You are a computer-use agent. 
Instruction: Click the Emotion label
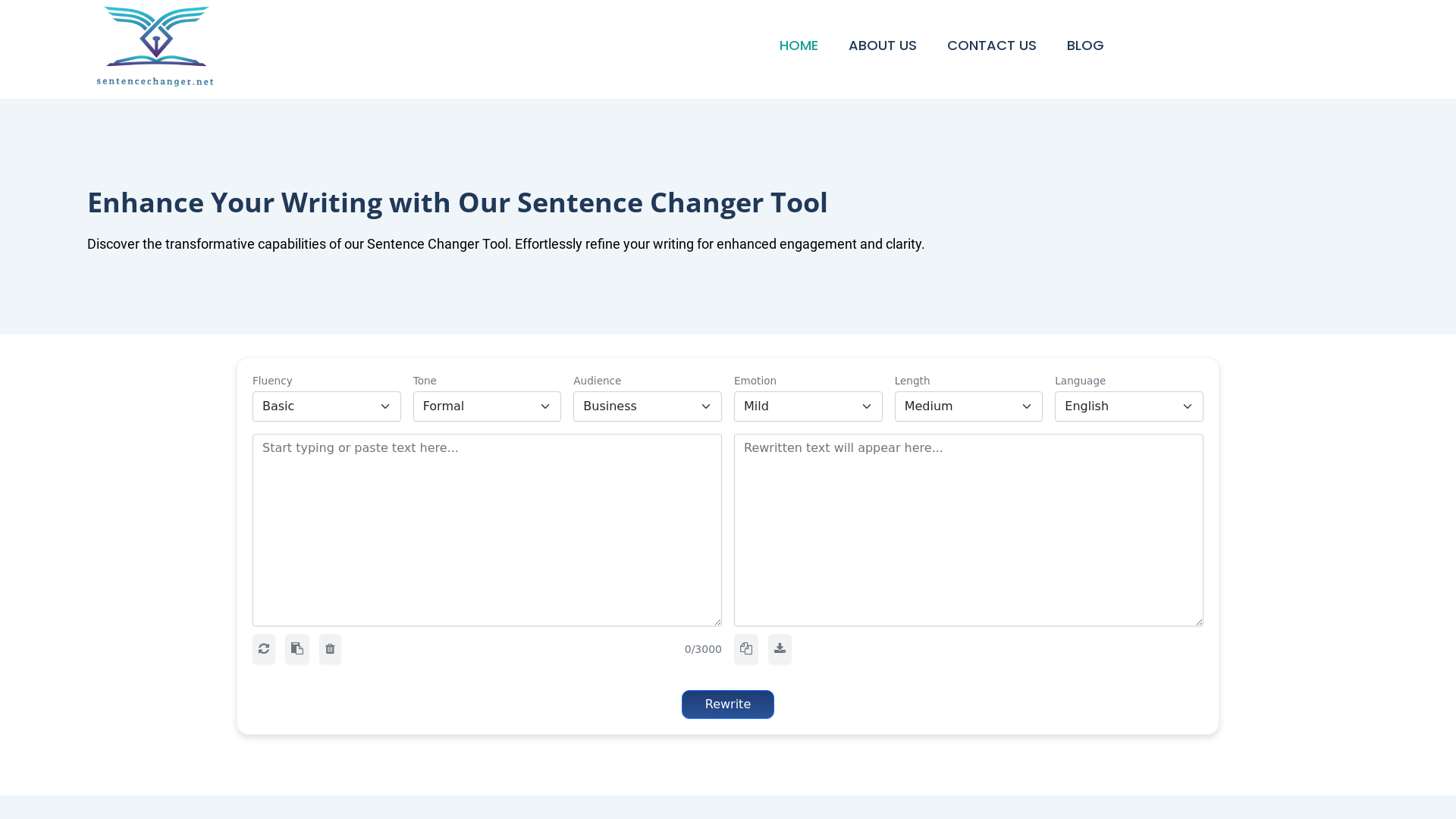[755, 381]
